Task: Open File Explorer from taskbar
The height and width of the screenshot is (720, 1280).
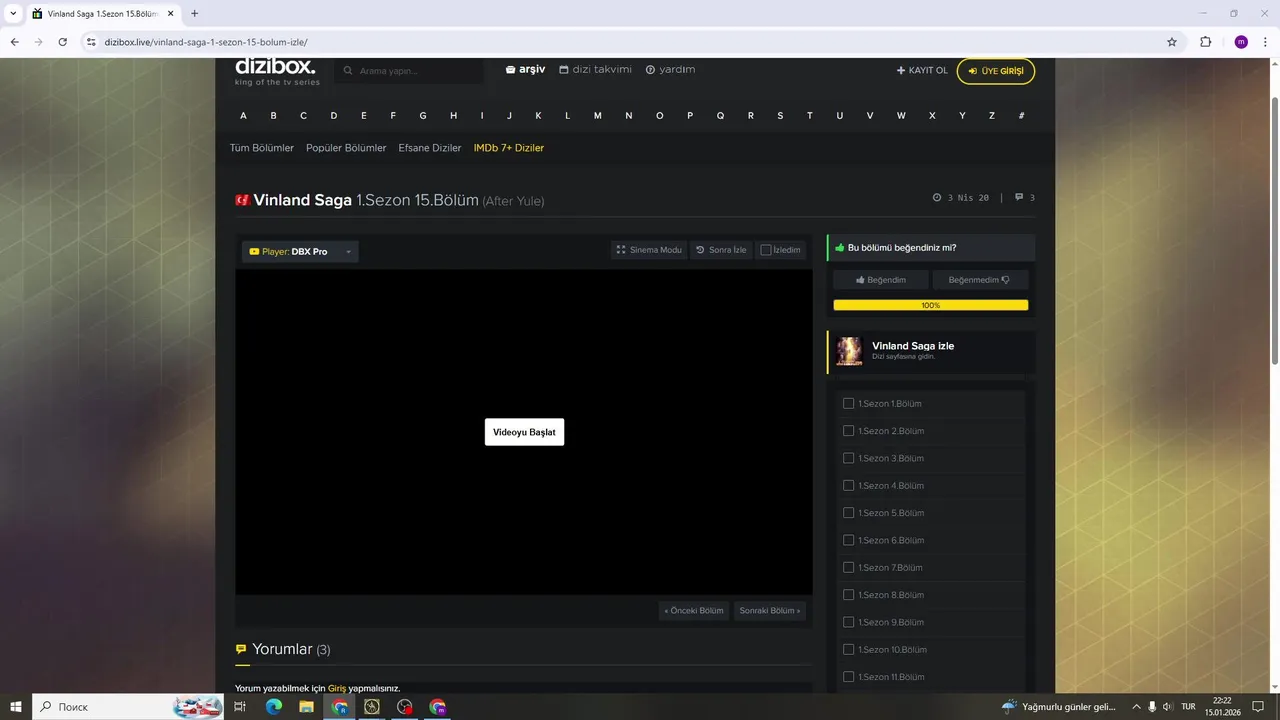Action: pyautogui.click(x=307, y=707)
